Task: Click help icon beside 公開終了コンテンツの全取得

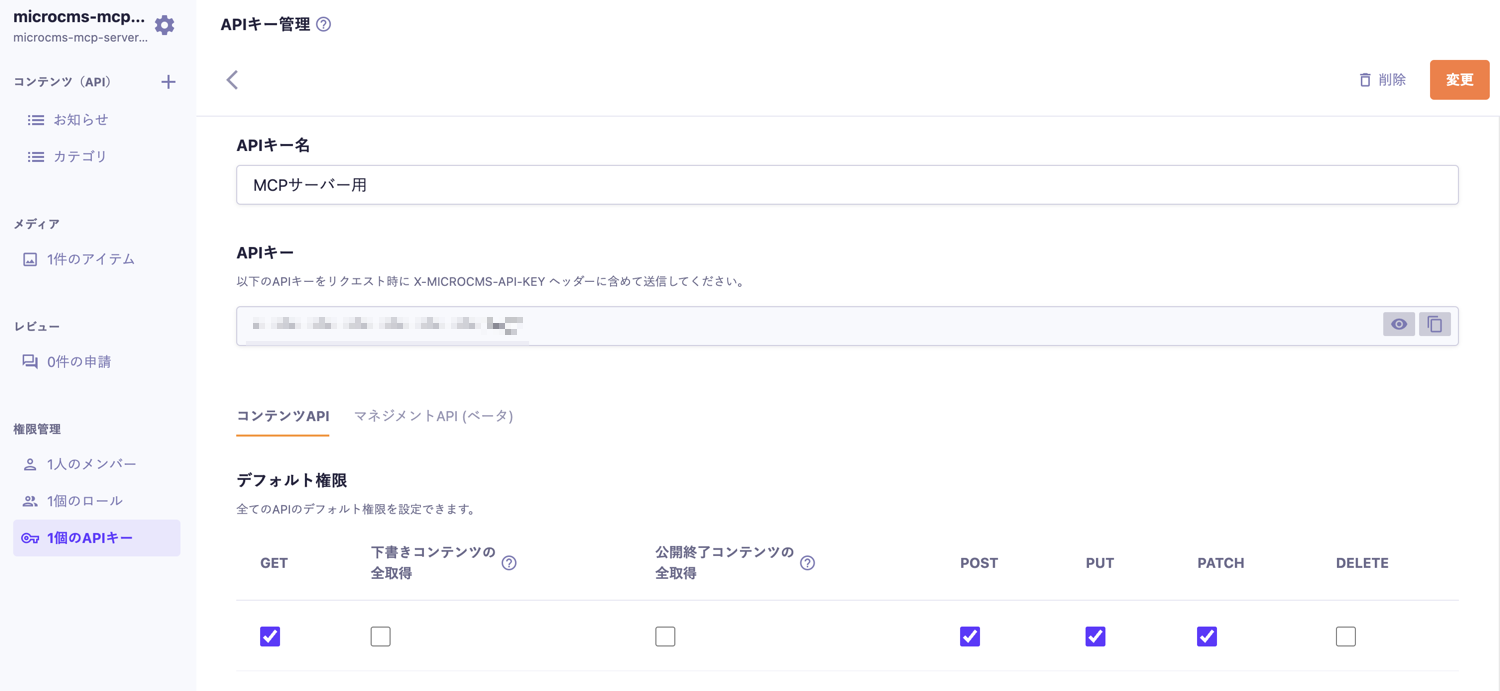Action: pos(807,563)
